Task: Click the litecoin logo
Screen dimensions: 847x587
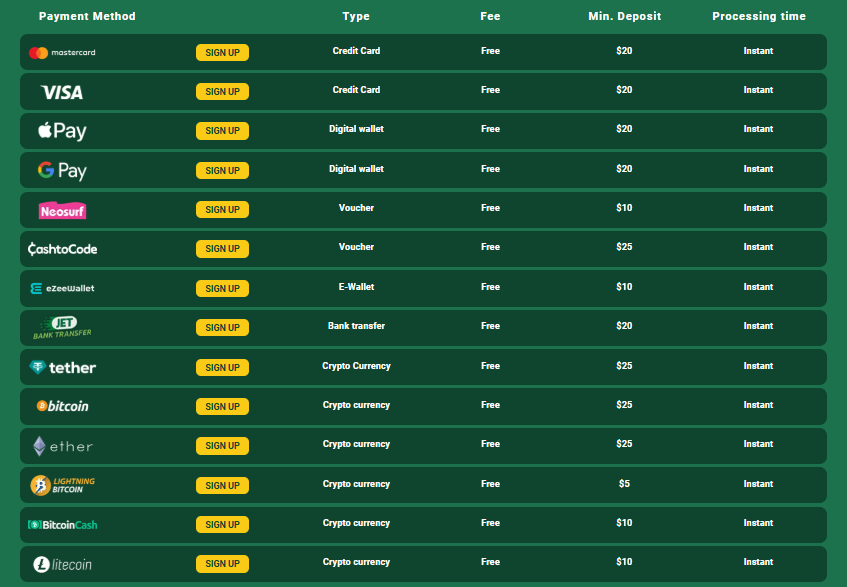Action: coord(62,564)
